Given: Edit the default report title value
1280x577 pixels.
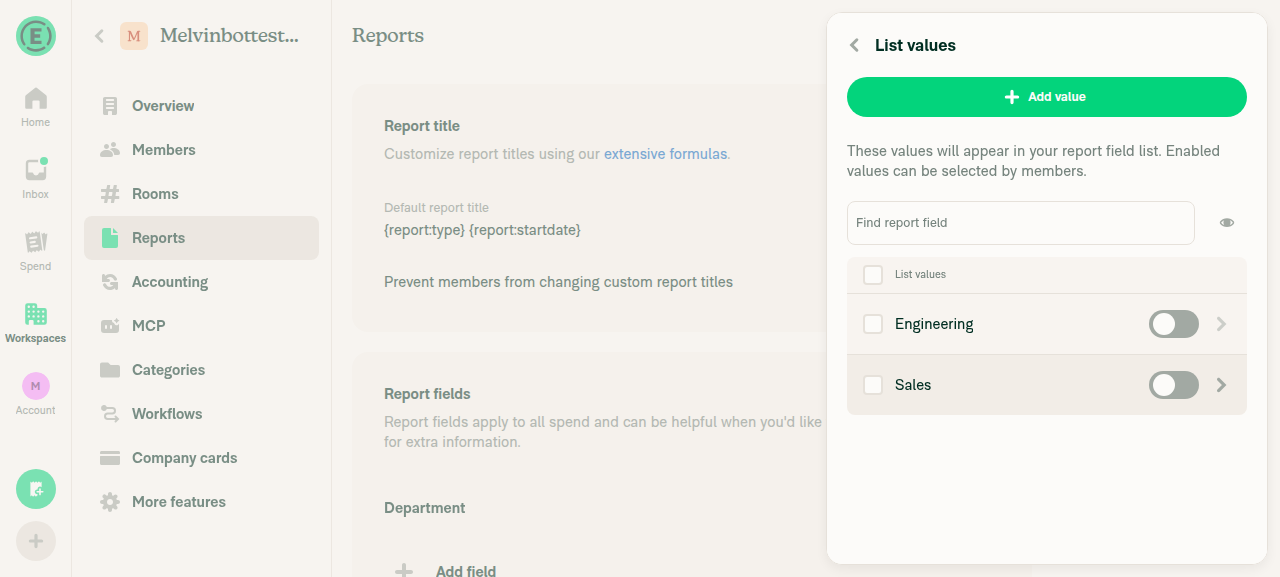Looking at the screenshot, I should 482,230.
